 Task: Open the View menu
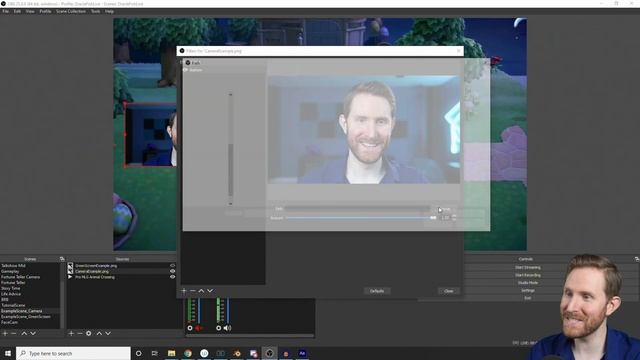click(30, 11)
